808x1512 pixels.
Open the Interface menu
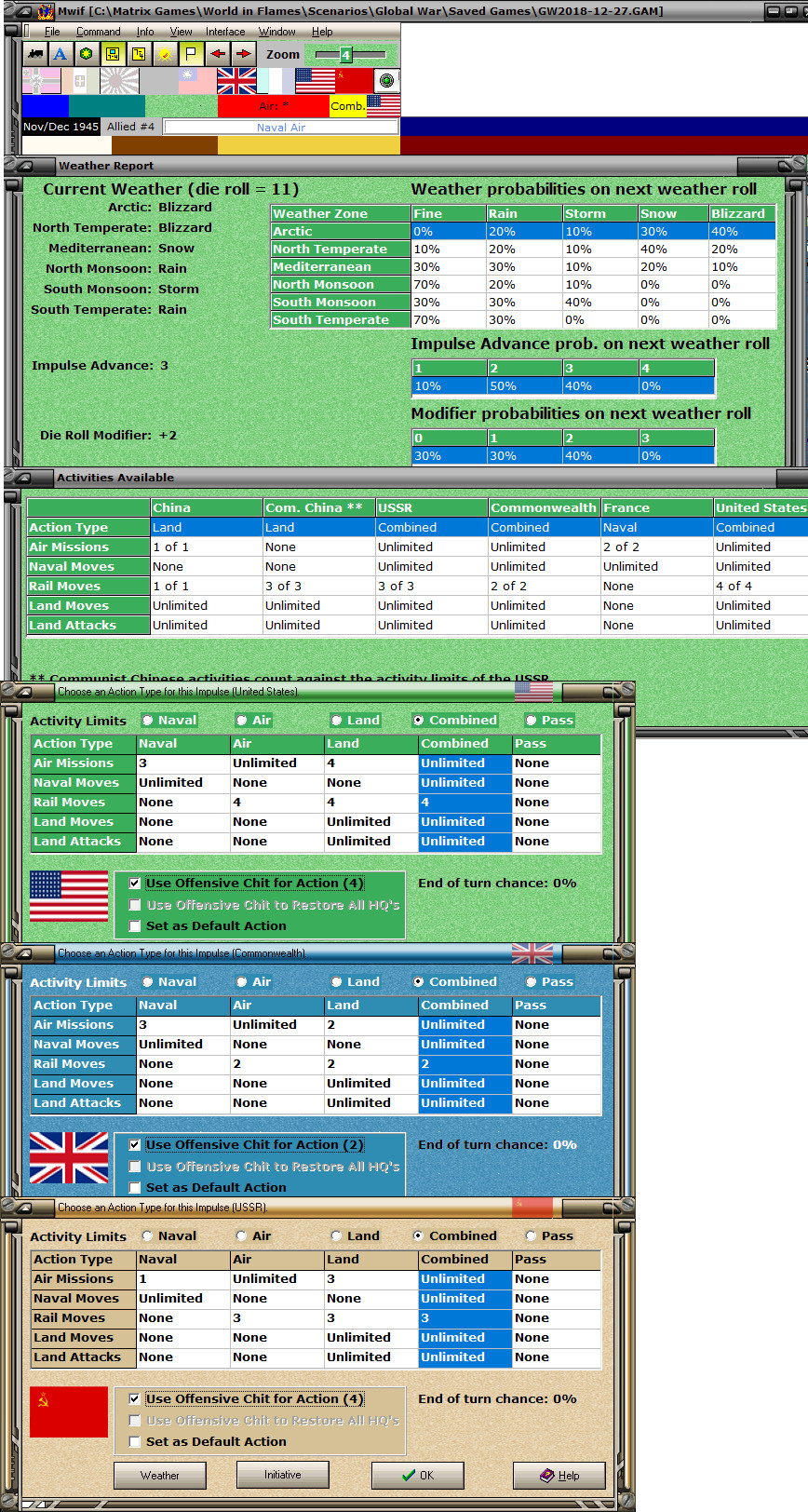tap(225, 32)
